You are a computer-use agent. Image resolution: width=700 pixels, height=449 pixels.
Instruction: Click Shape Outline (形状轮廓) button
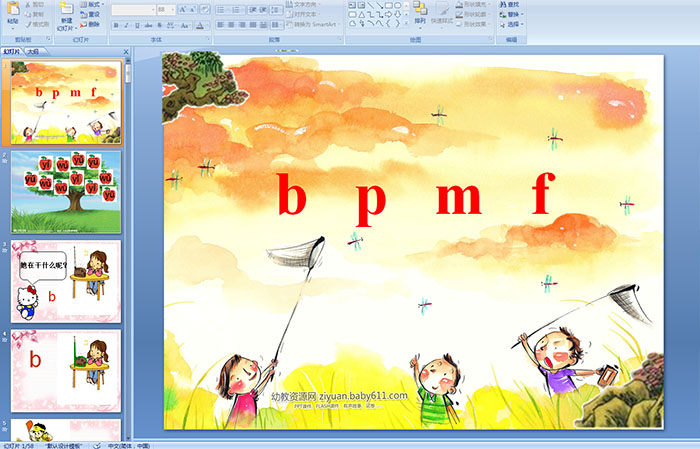473,14
